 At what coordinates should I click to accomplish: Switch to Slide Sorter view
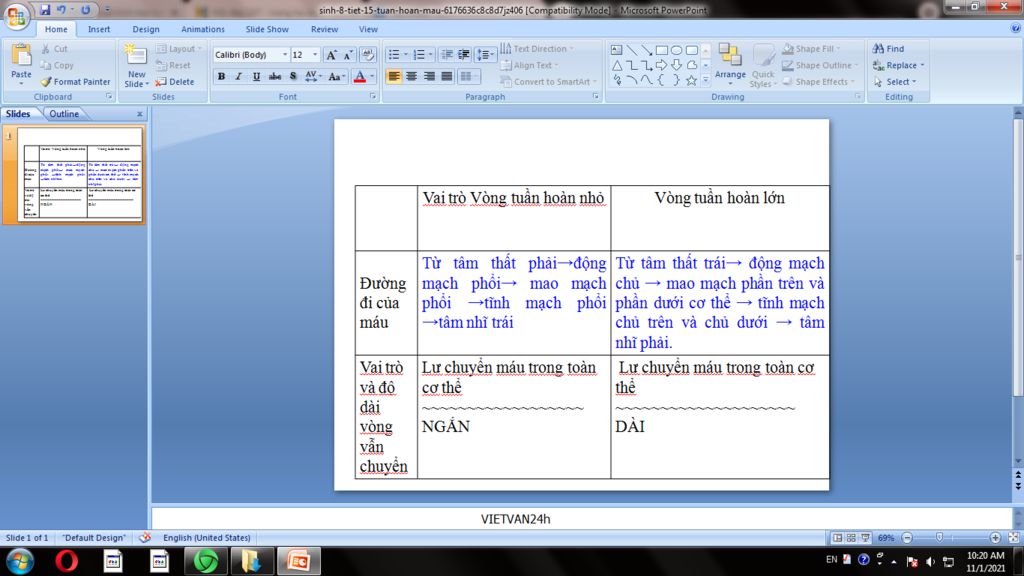click(851, 537)
